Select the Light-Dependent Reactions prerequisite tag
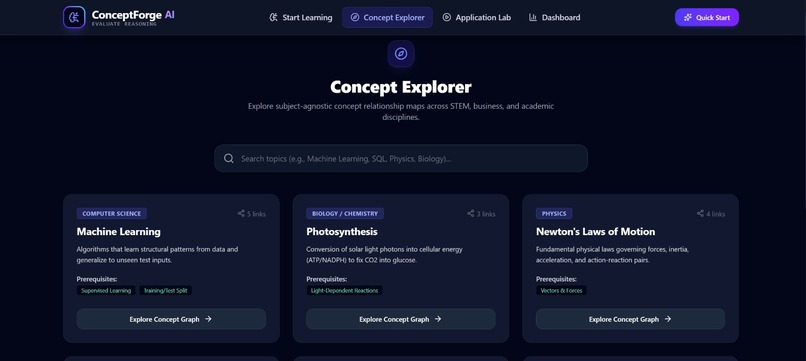Viewport: 806px width, 361px height. tap(344, 291)
